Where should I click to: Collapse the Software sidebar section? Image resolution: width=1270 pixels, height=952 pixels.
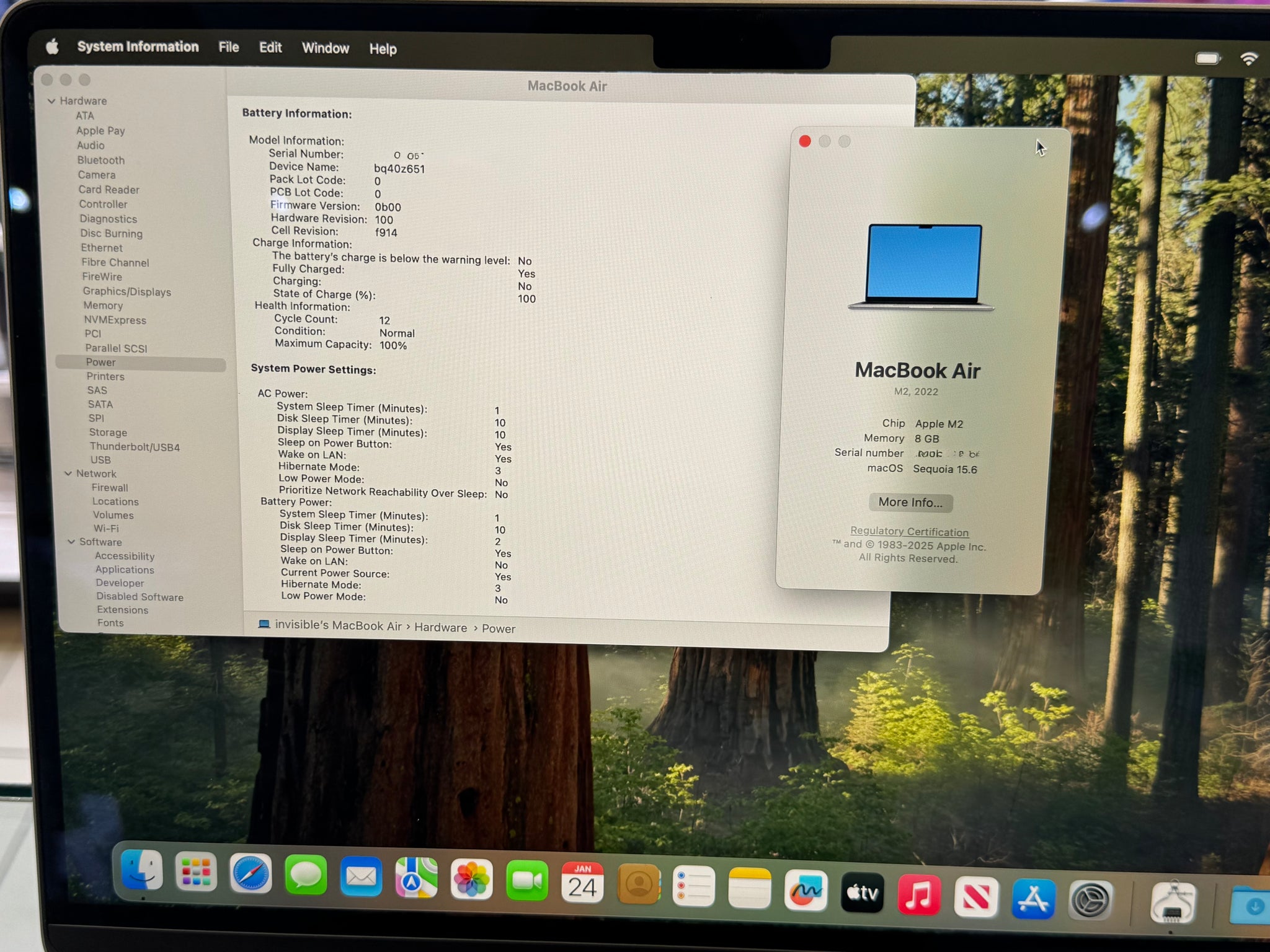pyautogui.click(x=71, y=542)
